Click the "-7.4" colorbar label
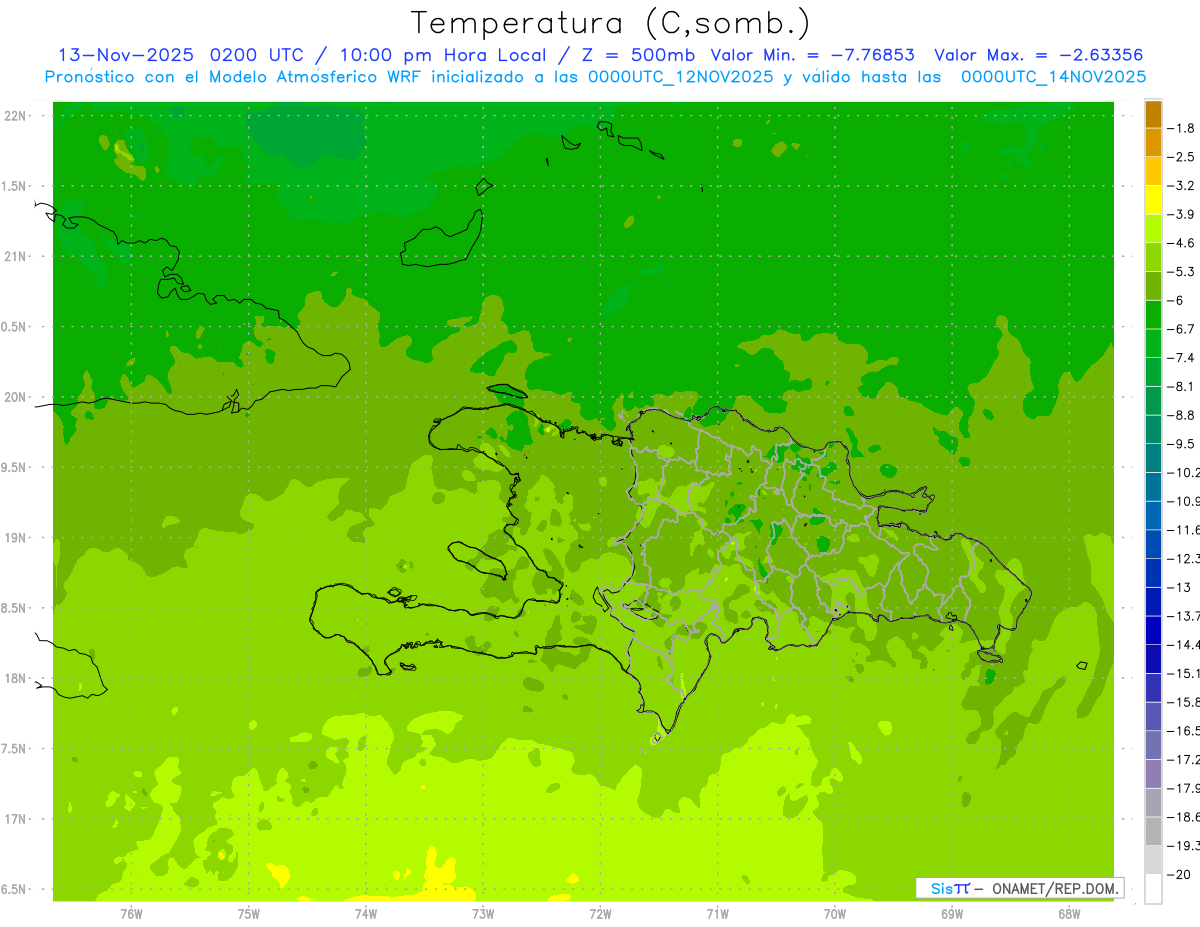This screenshot has width=1200, height=927. (1180, 358)
